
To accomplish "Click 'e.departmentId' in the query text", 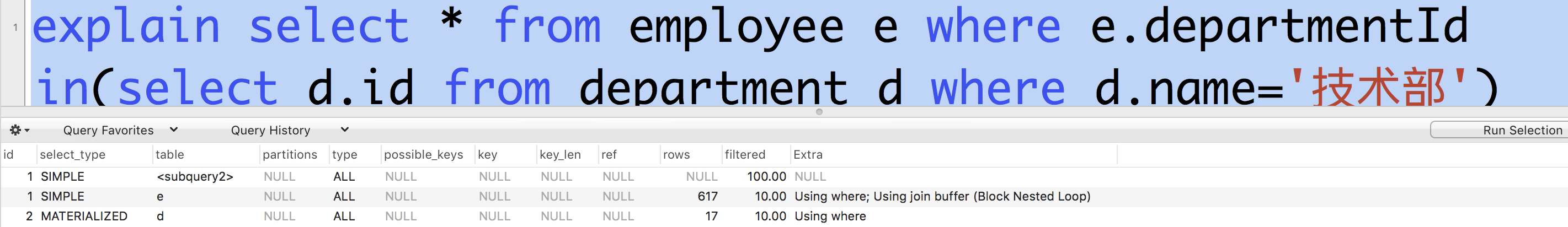I will pyautogui.click(x=1279, y=27).
